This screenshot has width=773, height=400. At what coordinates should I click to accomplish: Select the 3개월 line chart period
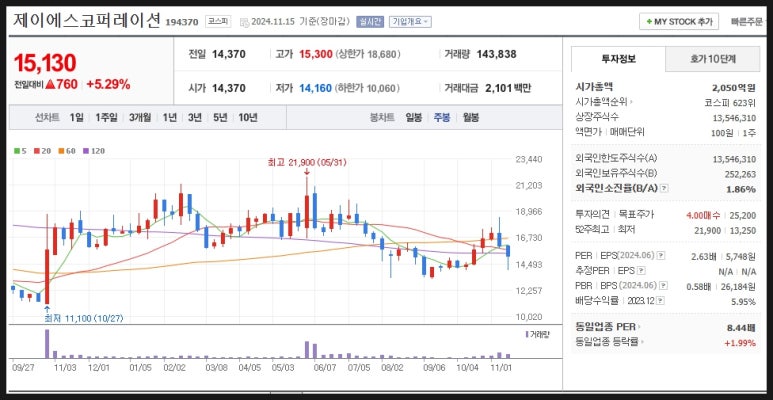pyautogui.click(x=140, y=117)
